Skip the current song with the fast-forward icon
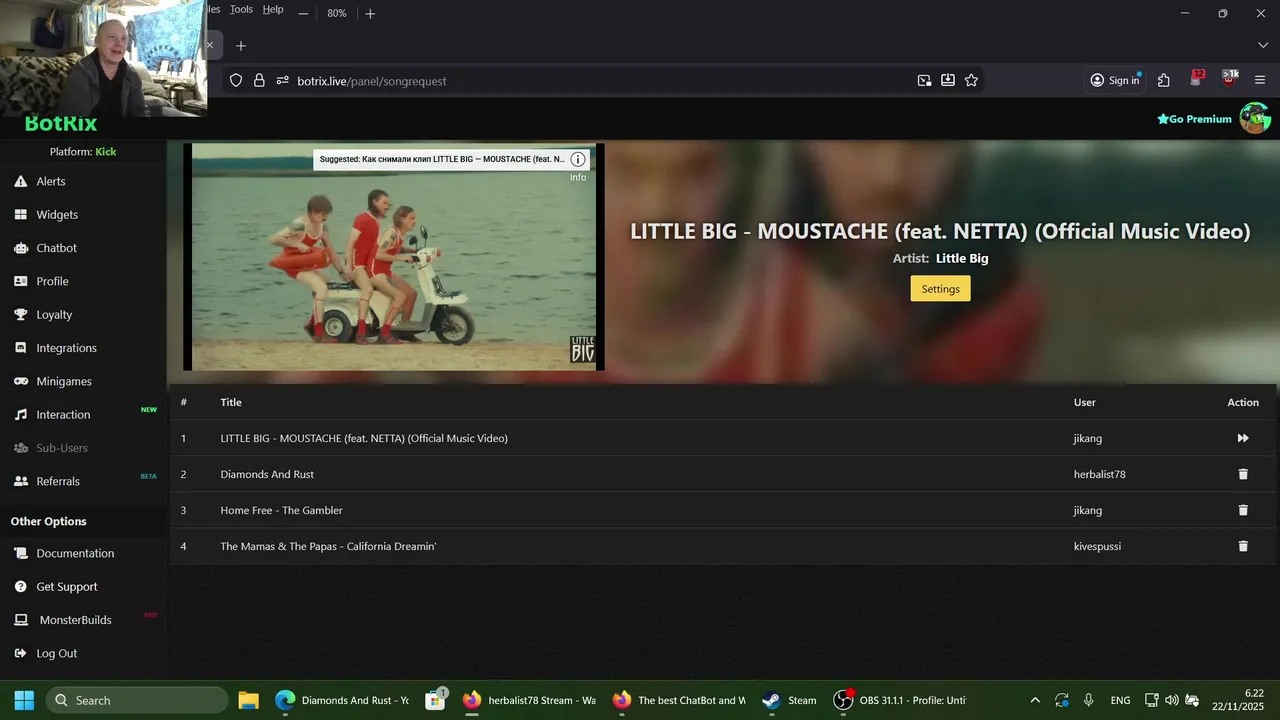The width and height of the screenshot is (1280, 720). click(x=1243, y=438)
